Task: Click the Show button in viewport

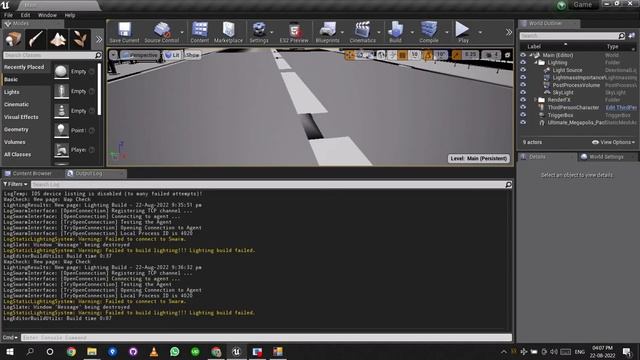Action: pyautogui.click(x=192, y=55)
